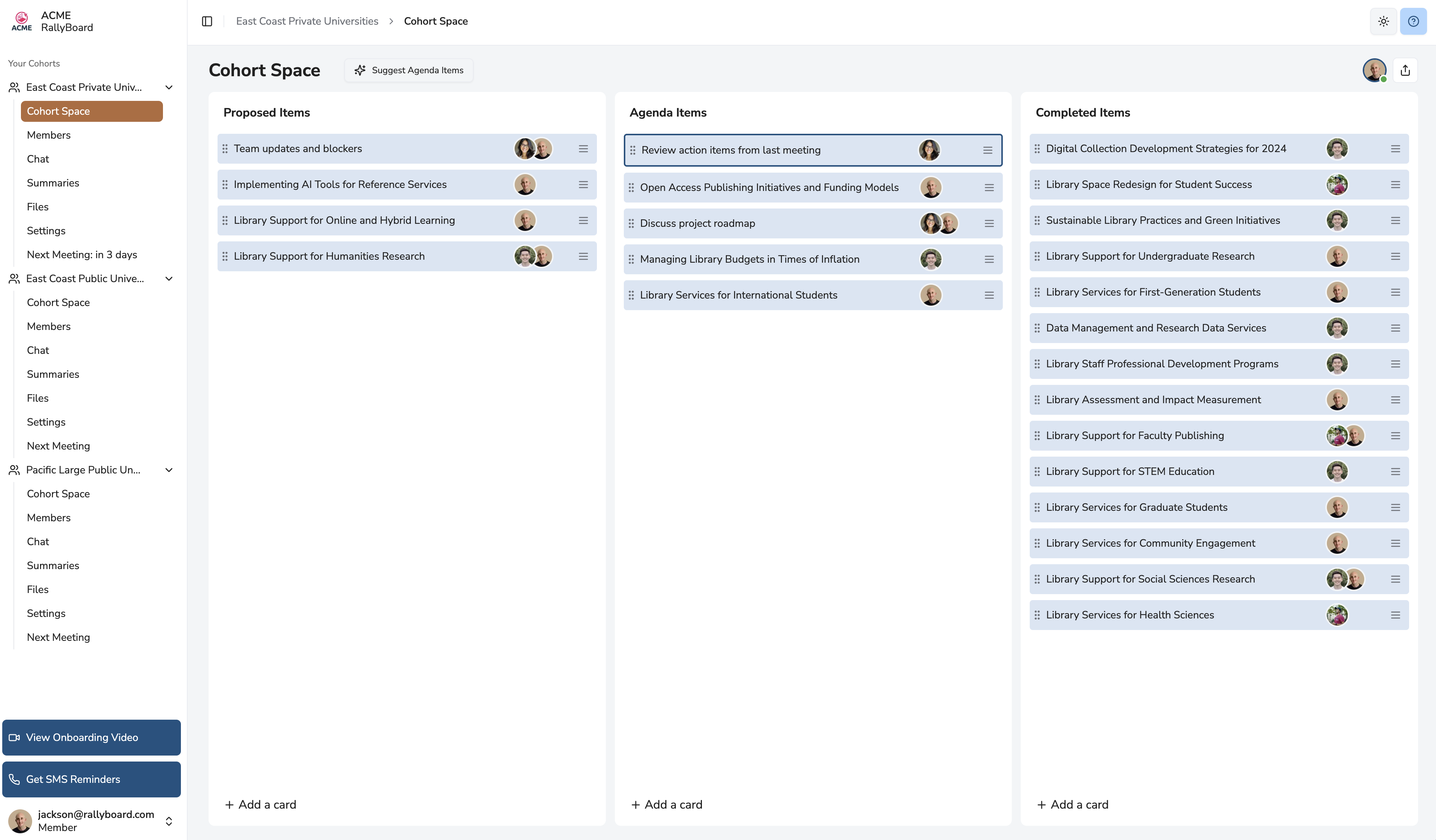Screen dimensions: 1436x840
Task: Click drag handle on Library Support for STEM Education
Action: 1037,471
